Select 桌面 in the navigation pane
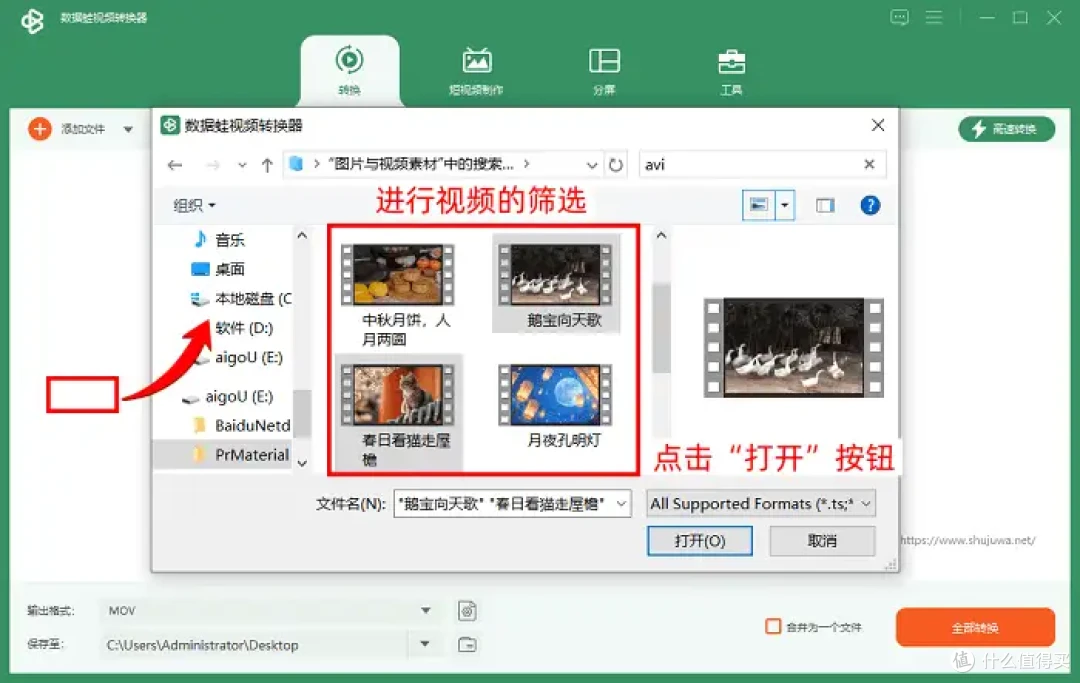1080x683 pixels. point(227,269)
